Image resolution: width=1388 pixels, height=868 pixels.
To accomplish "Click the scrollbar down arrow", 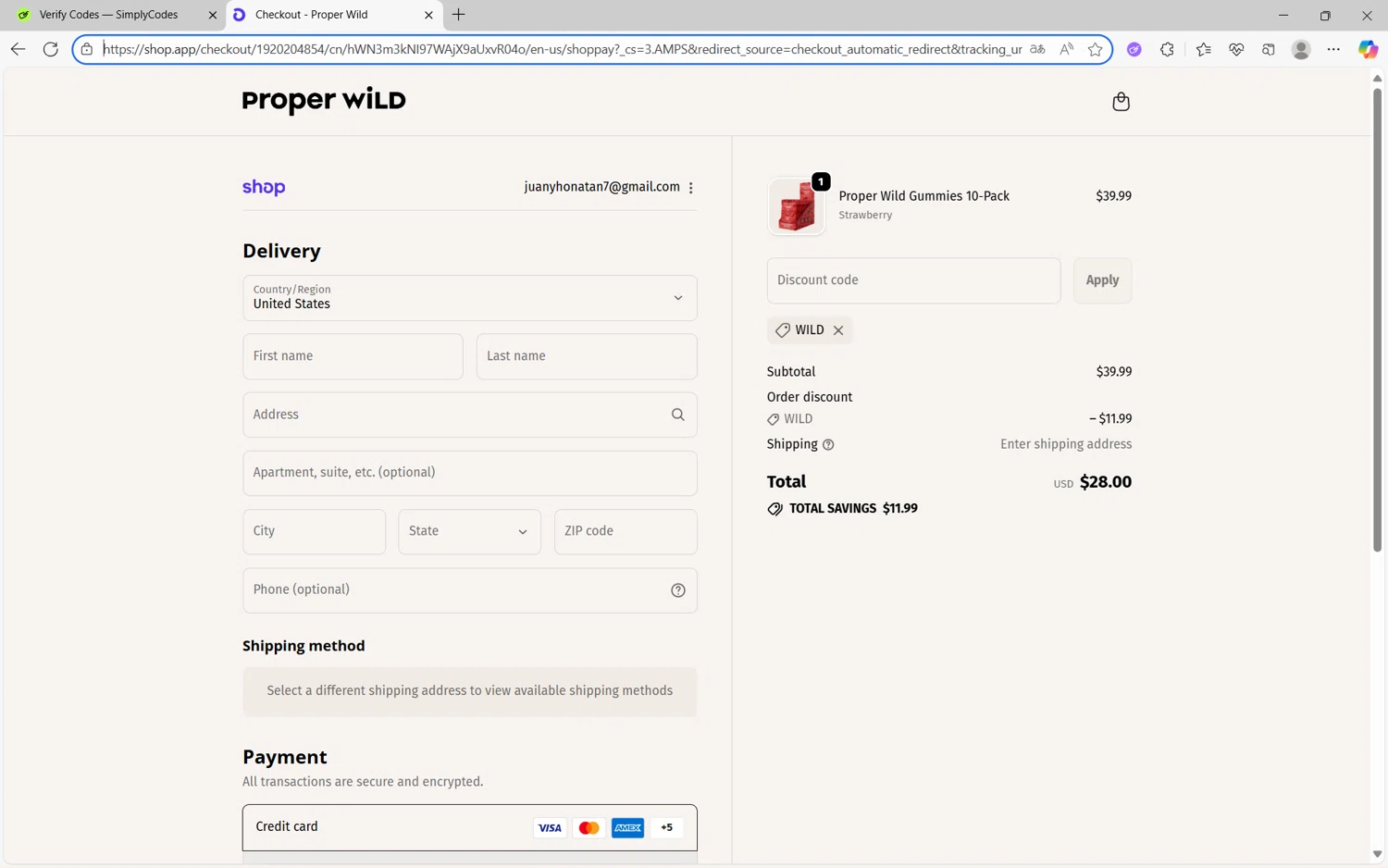I will pos(1377,854).
